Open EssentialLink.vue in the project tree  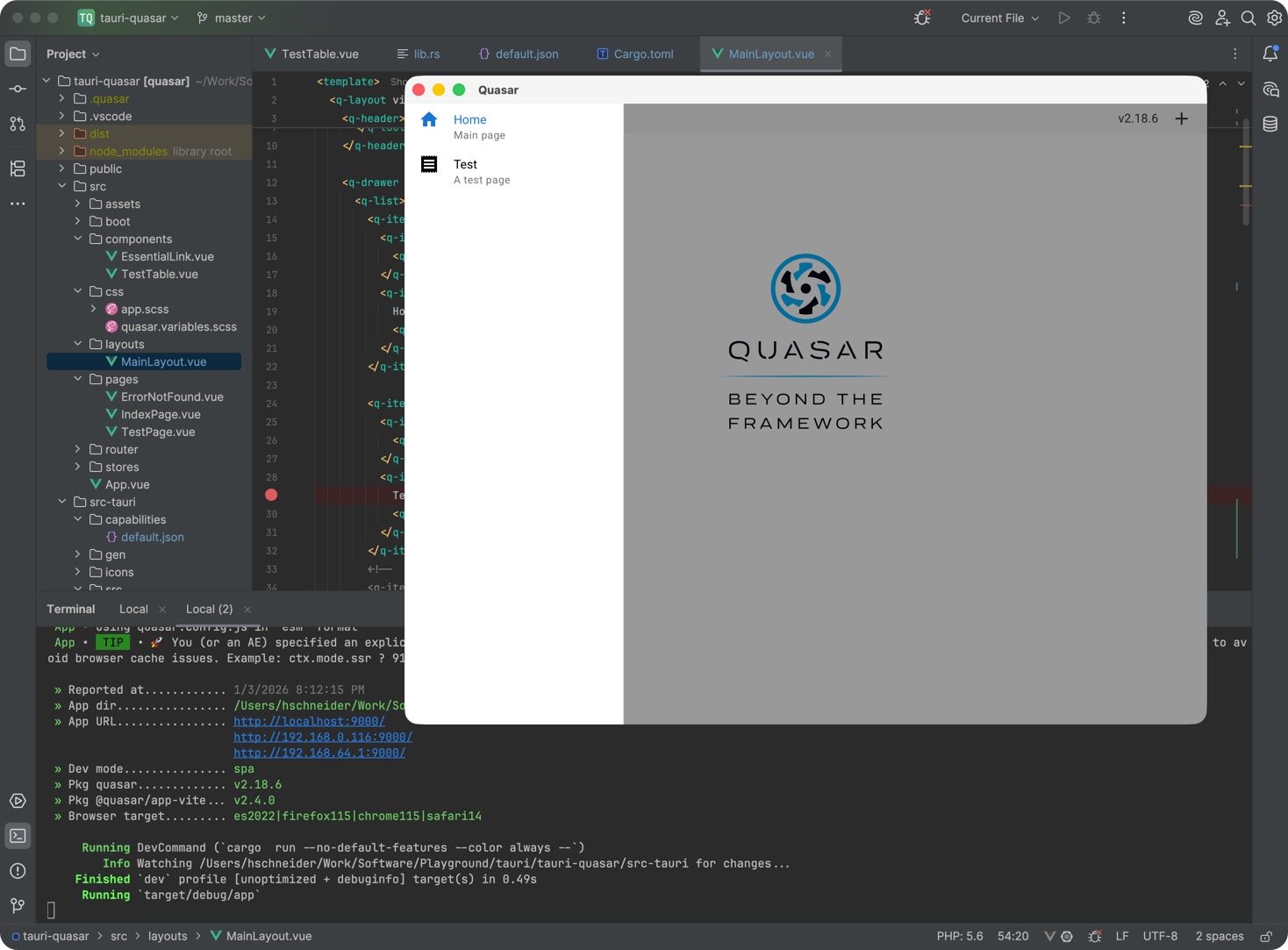click(x=168, y=256)
